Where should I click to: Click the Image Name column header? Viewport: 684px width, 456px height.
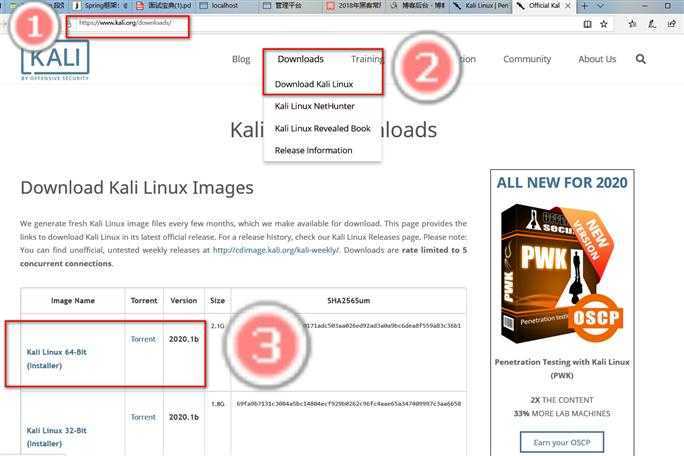[x=72, y=301]
